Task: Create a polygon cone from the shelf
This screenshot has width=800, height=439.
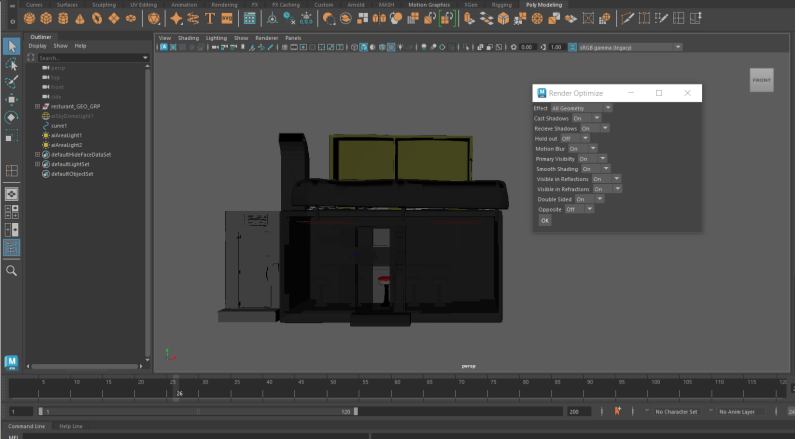Action: click(80, 19)
